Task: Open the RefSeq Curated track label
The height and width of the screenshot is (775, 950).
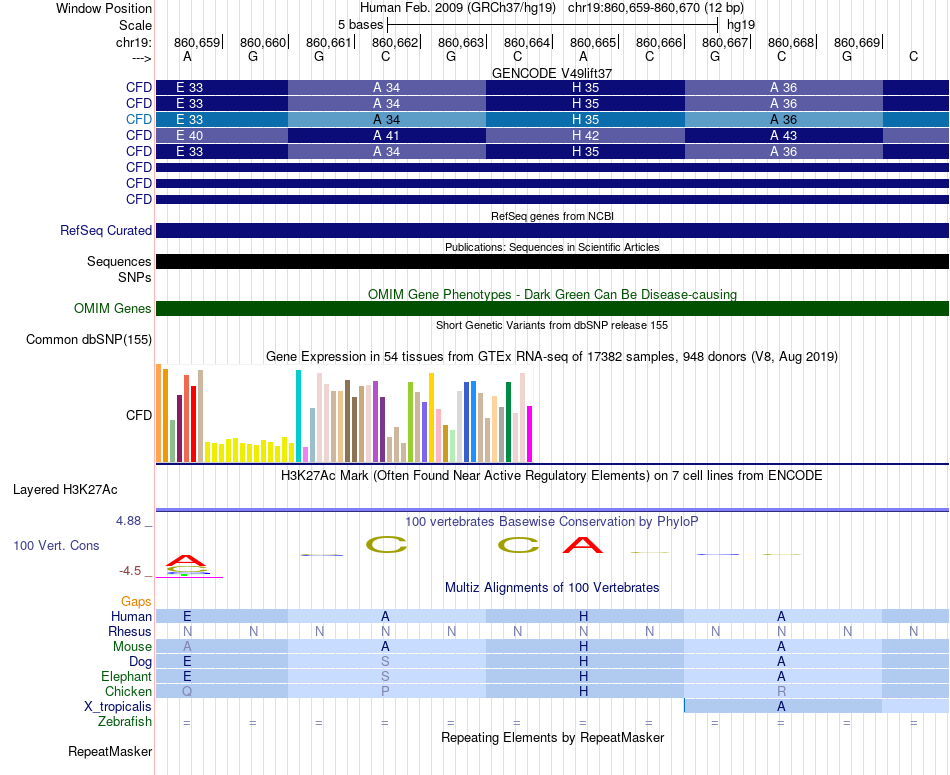Action: point(106,230)
